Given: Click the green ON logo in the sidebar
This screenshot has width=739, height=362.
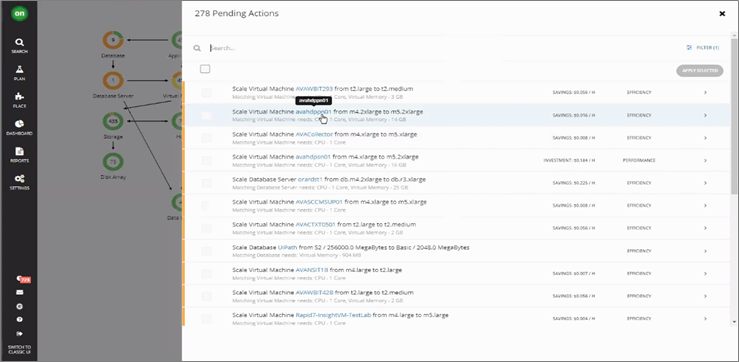Looking at the screenshot, I should point(19,14).
